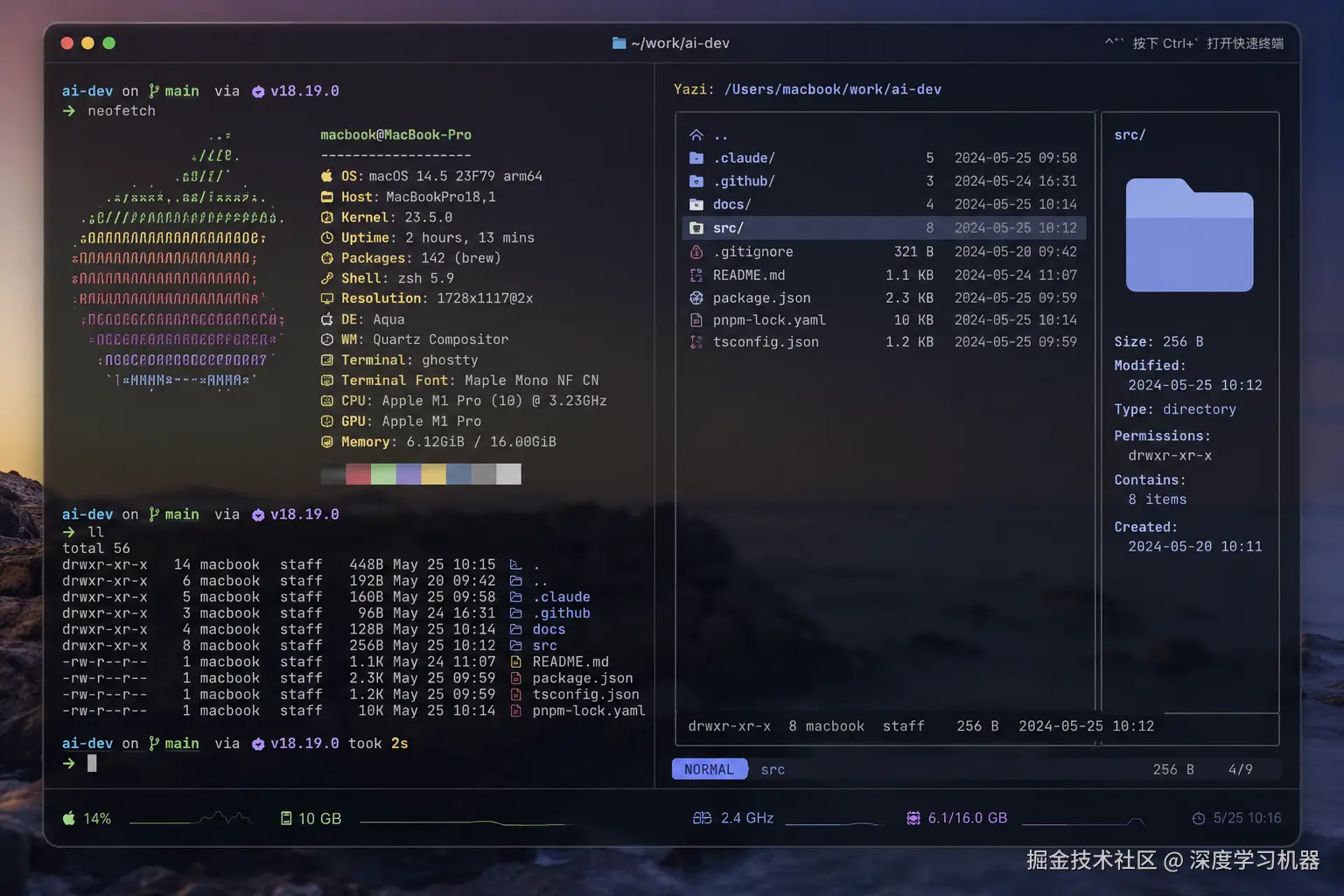
Task: Click the docs/ folder icon in Yazi
Action: pyautogui.click(x=696, y=205)
